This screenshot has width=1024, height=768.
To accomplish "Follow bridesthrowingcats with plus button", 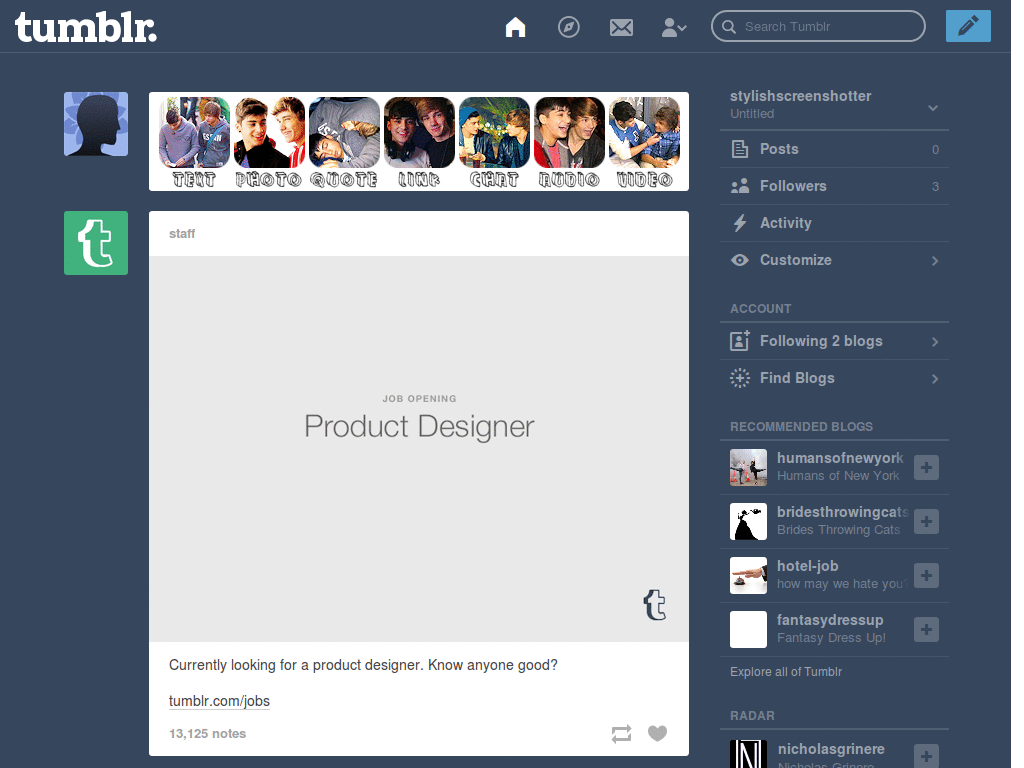I will tap(926, 521).
